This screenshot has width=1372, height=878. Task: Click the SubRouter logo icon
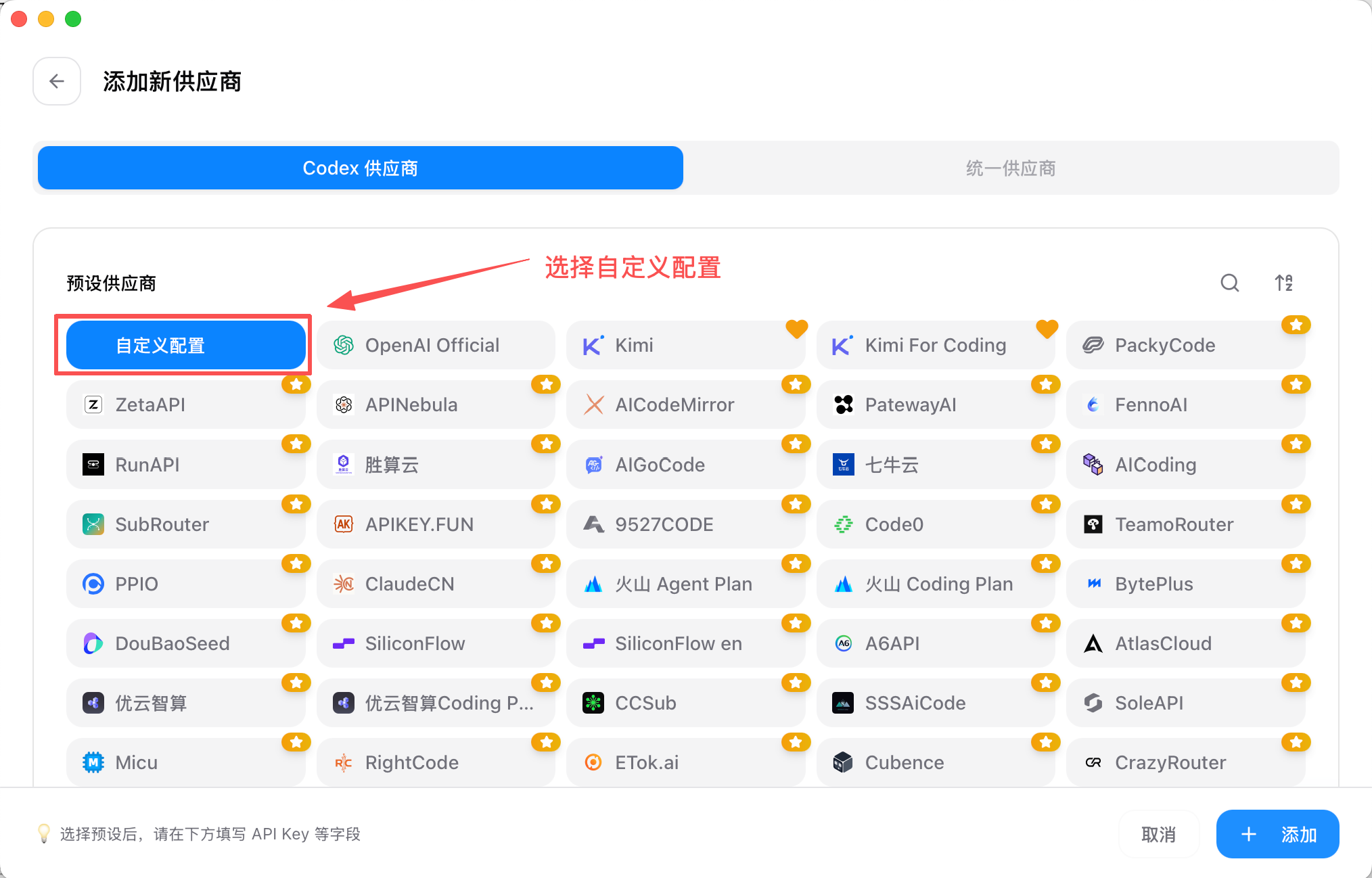(x=93, y=524)
